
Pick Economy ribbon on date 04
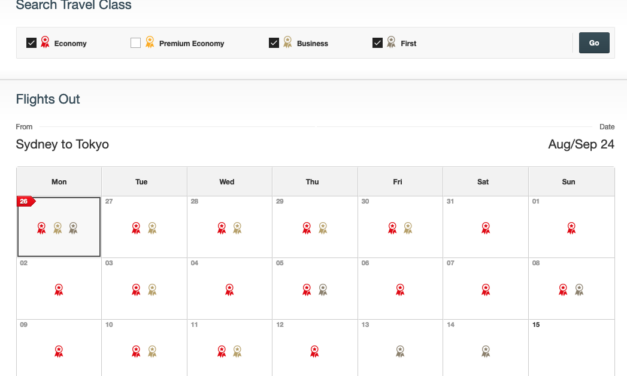pos(229,290)
